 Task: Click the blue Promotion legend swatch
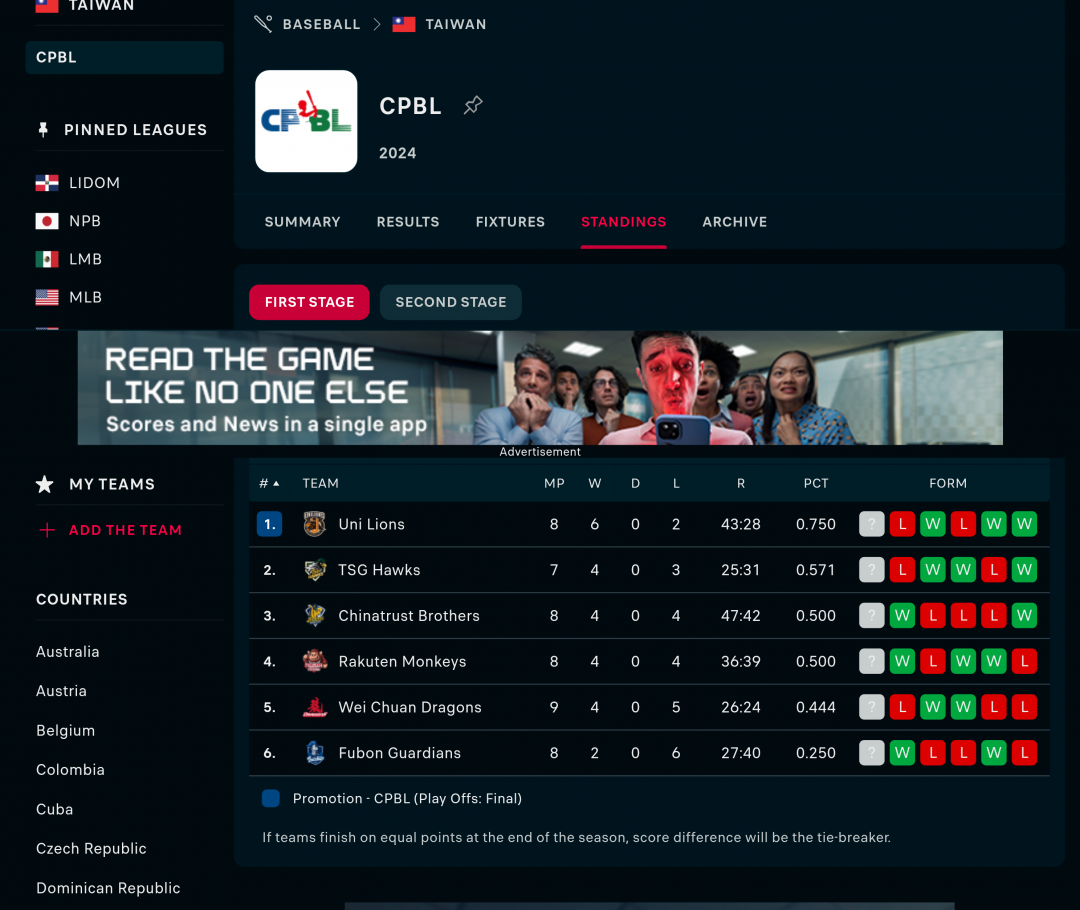point(271,798)
